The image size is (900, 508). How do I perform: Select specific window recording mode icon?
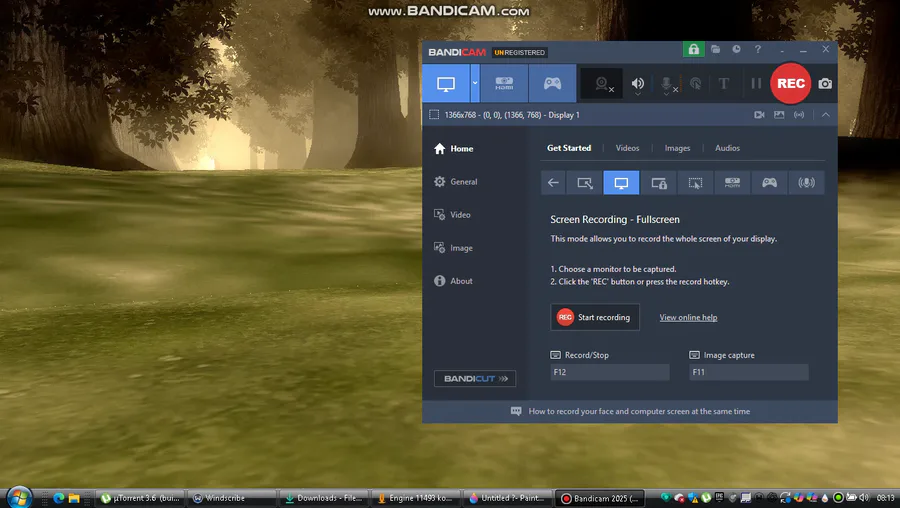(x=658, y=183)
